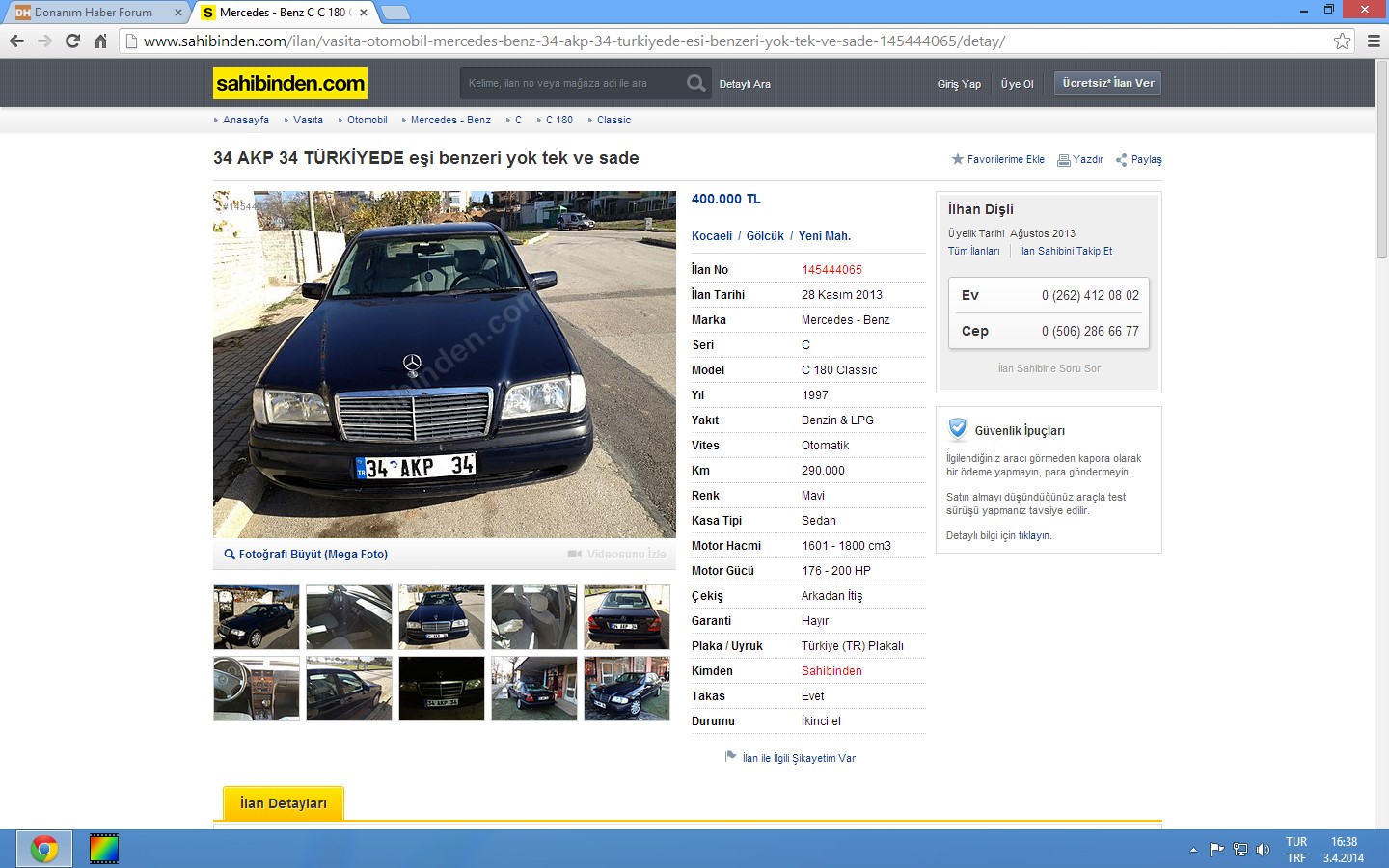1389x868 pixels.
Task: Click İlan Sahibine Soru Sor
Action: [1049, 368]
